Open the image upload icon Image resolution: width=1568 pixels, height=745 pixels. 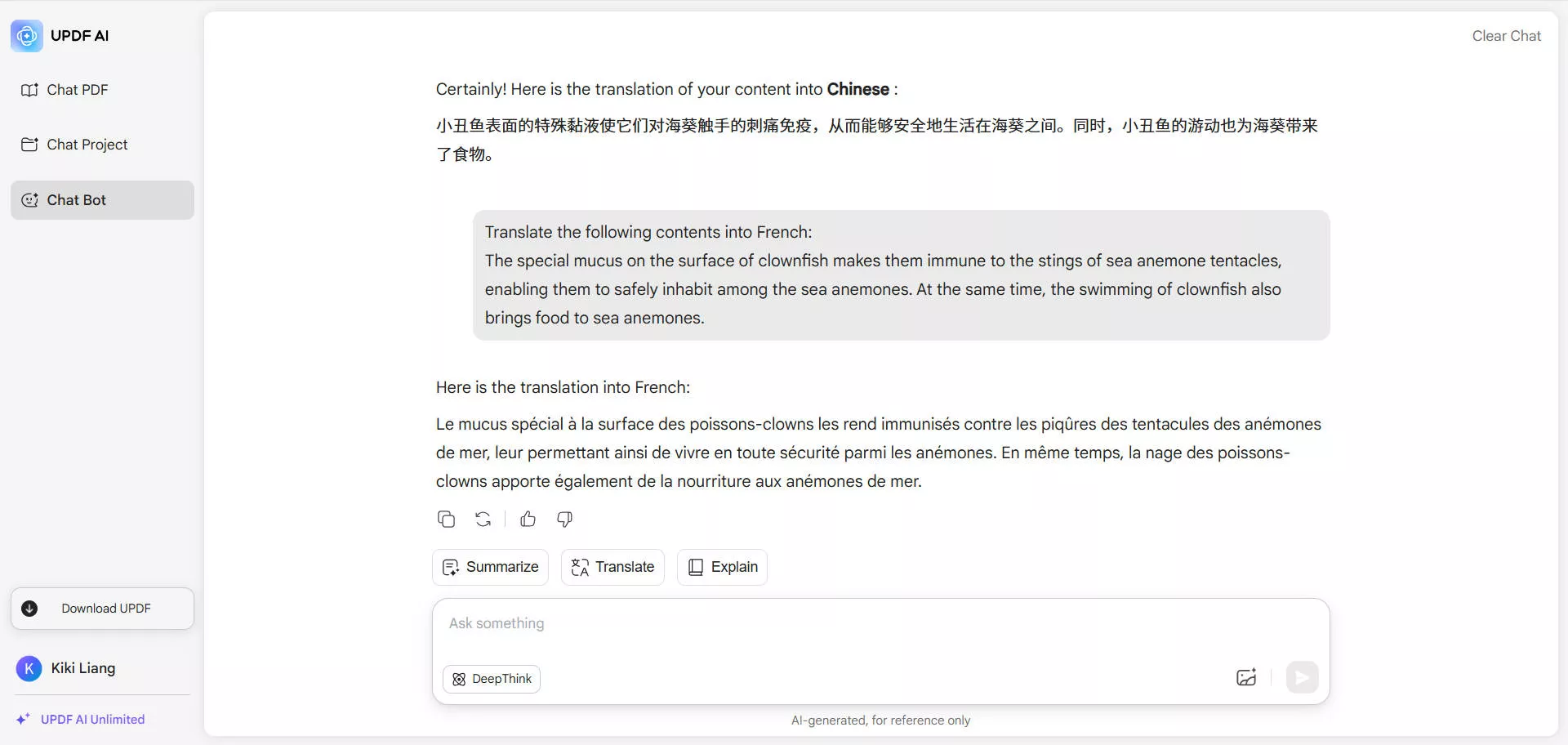point(1245,677)
